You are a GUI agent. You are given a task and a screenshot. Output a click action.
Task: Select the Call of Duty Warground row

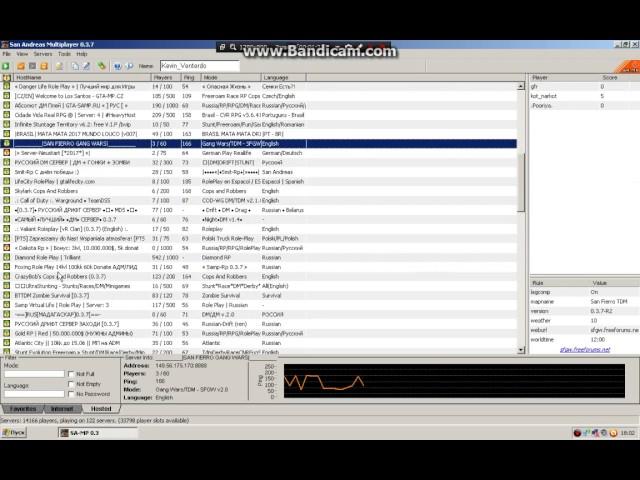(259, 200)
